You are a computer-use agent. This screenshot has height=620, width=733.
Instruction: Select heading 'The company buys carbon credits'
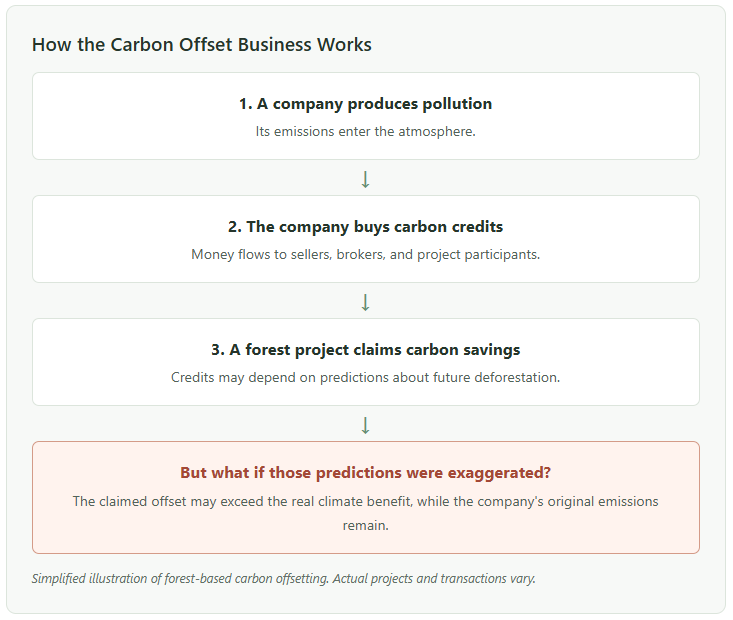pyautogui.click(x=374, y=227)
